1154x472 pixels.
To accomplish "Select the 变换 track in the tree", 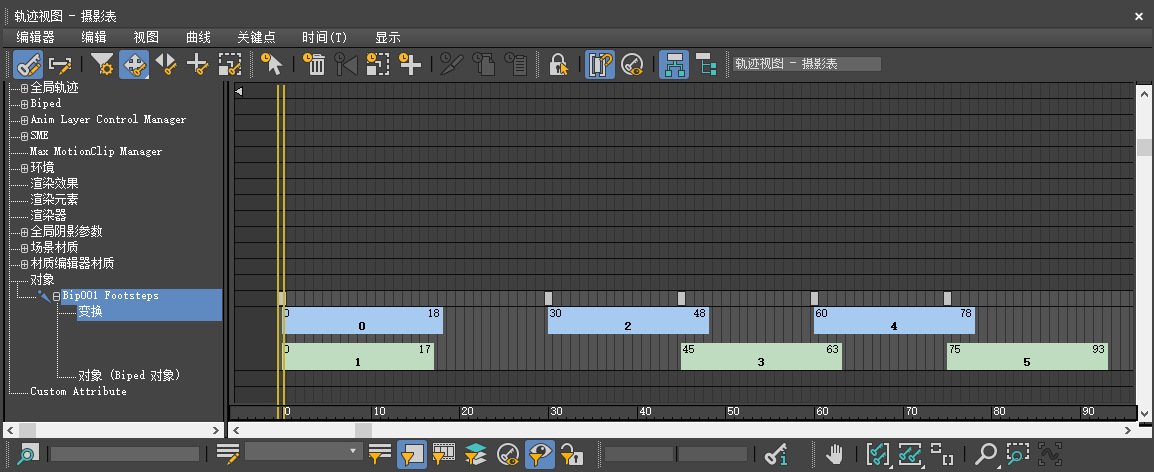I will click(x=90, y=312).
